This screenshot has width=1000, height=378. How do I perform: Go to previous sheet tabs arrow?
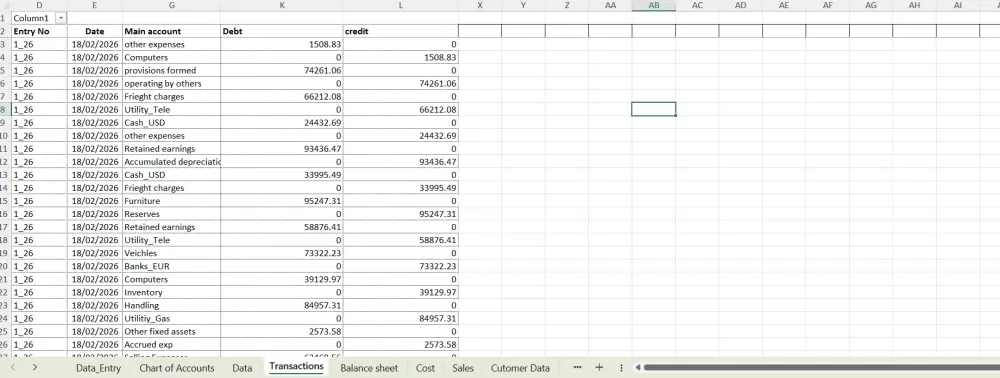coord(13,367)
